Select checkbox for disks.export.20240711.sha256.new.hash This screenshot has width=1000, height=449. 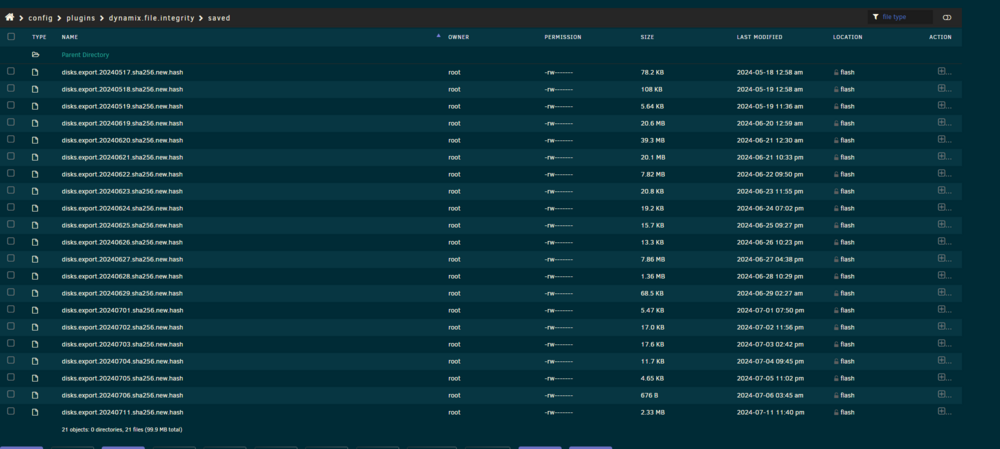pyautogui.click(x=11, y=411)
